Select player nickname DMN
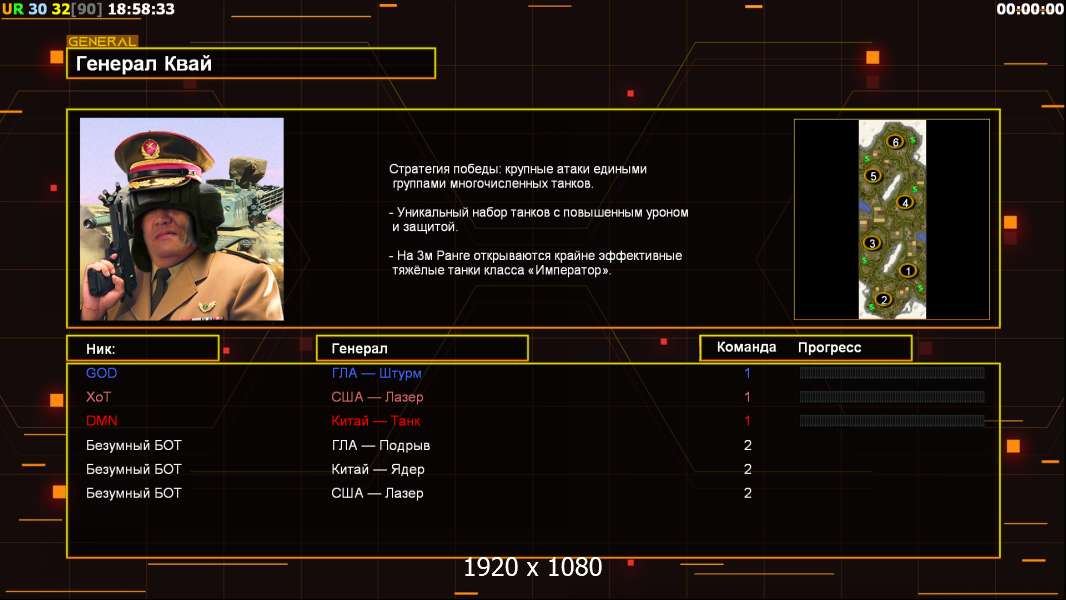 point(102,421)
